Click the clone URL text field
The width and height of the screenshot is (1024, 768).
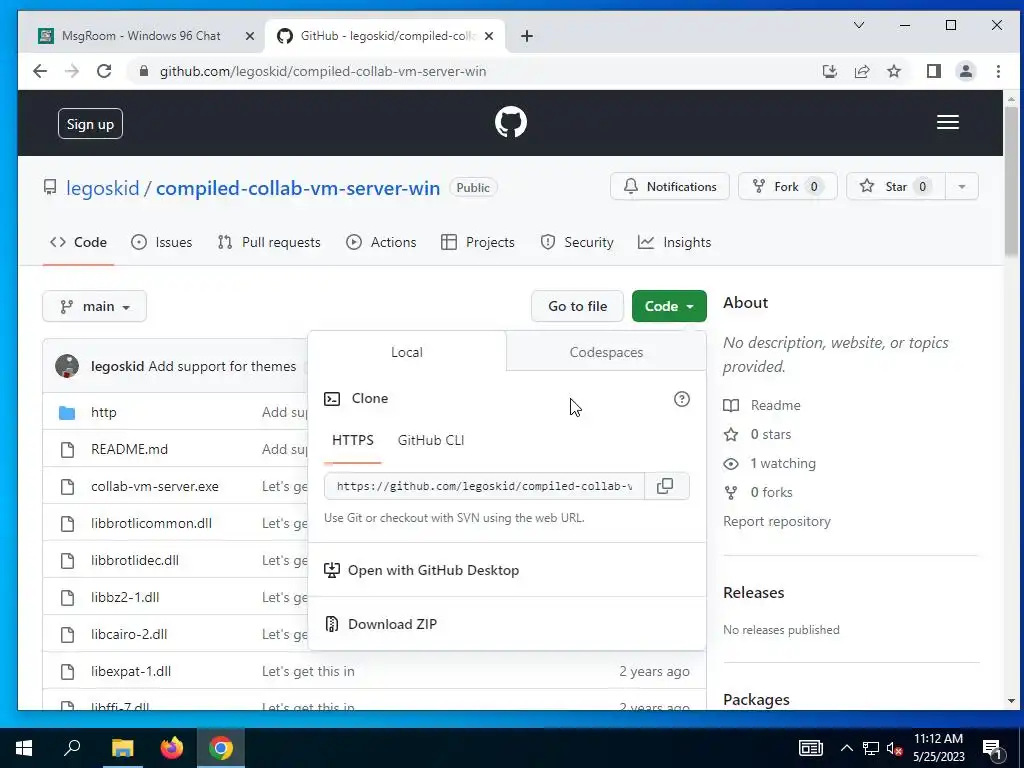(484, 486)
